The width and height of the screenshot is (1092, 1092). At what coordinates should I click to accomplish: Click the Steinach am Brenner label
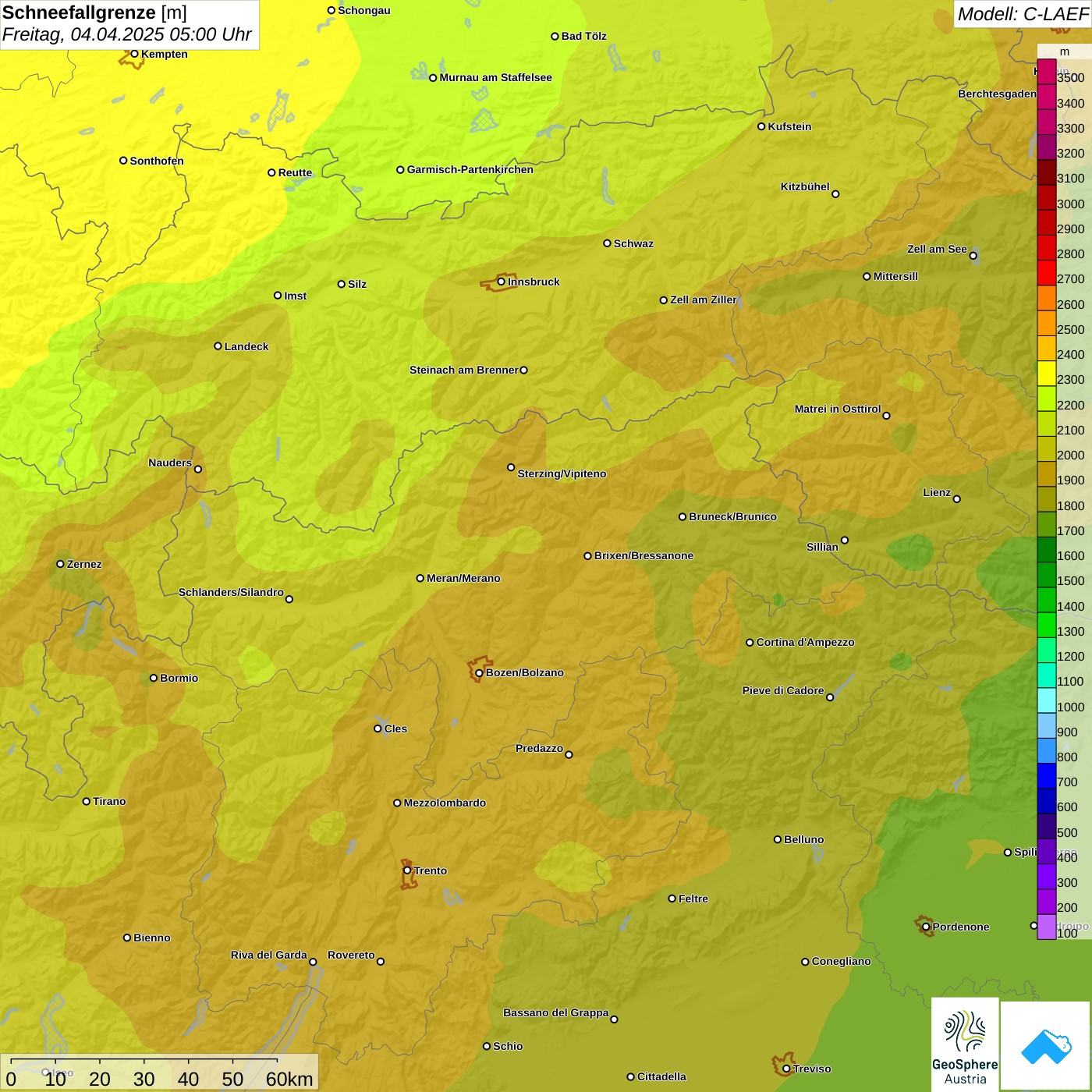(x=464, y=370)
